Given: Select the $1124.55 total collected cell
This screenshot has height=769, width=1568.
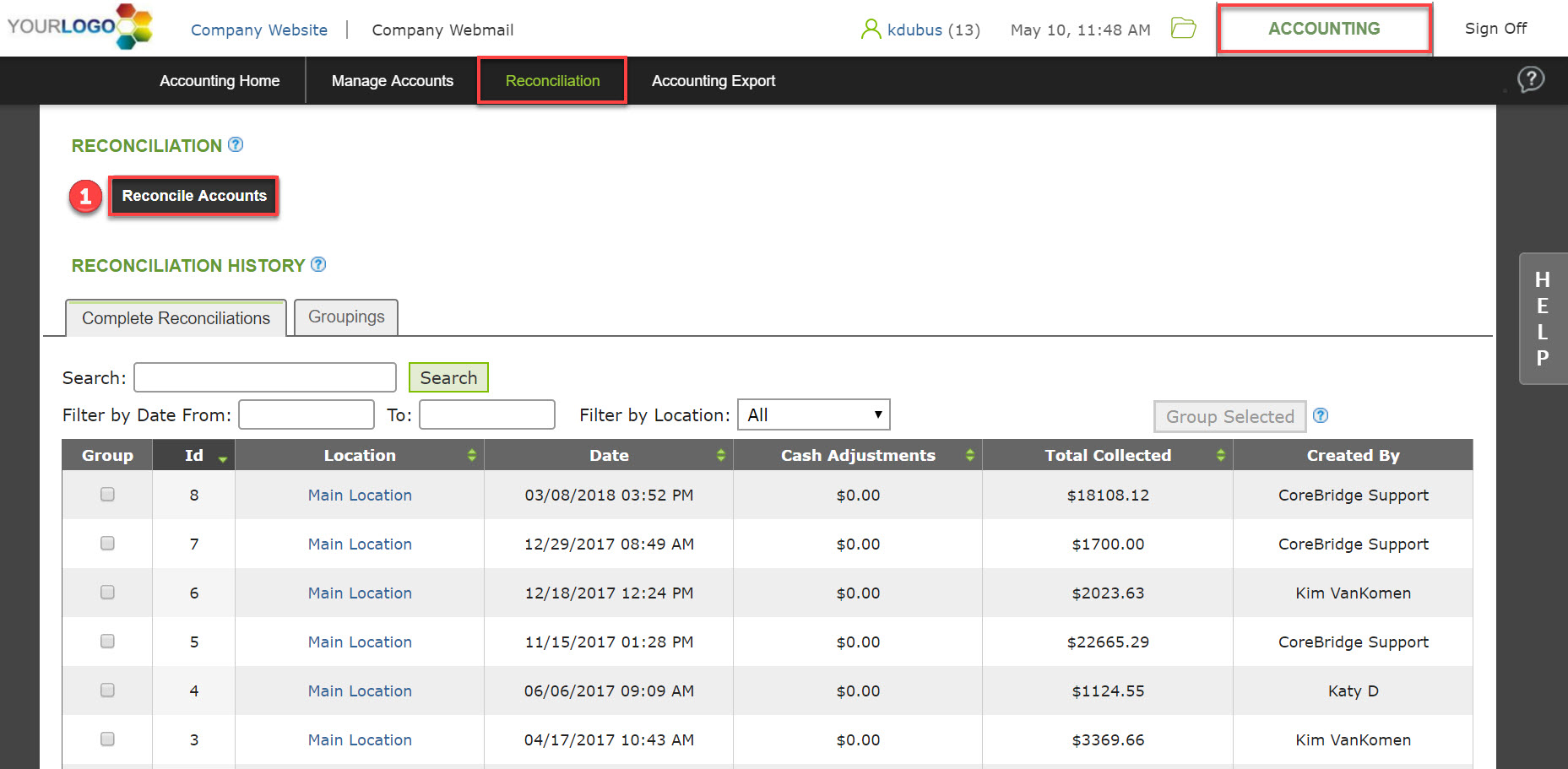Looking at the screenshot, I should click(x=1108, y=691).
